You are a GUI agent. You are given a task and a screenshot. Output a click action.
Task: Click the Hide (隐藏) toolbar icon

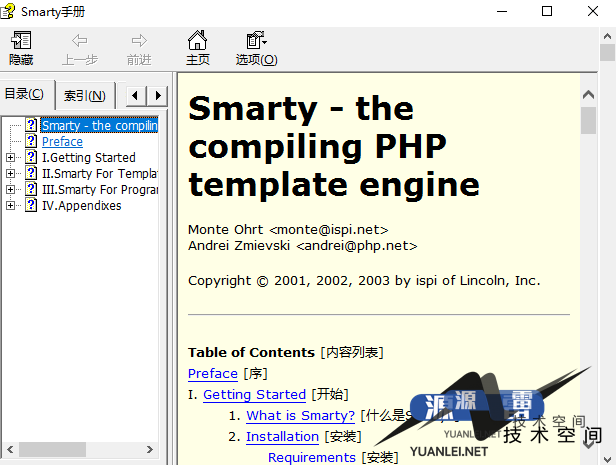click(21, 40)
